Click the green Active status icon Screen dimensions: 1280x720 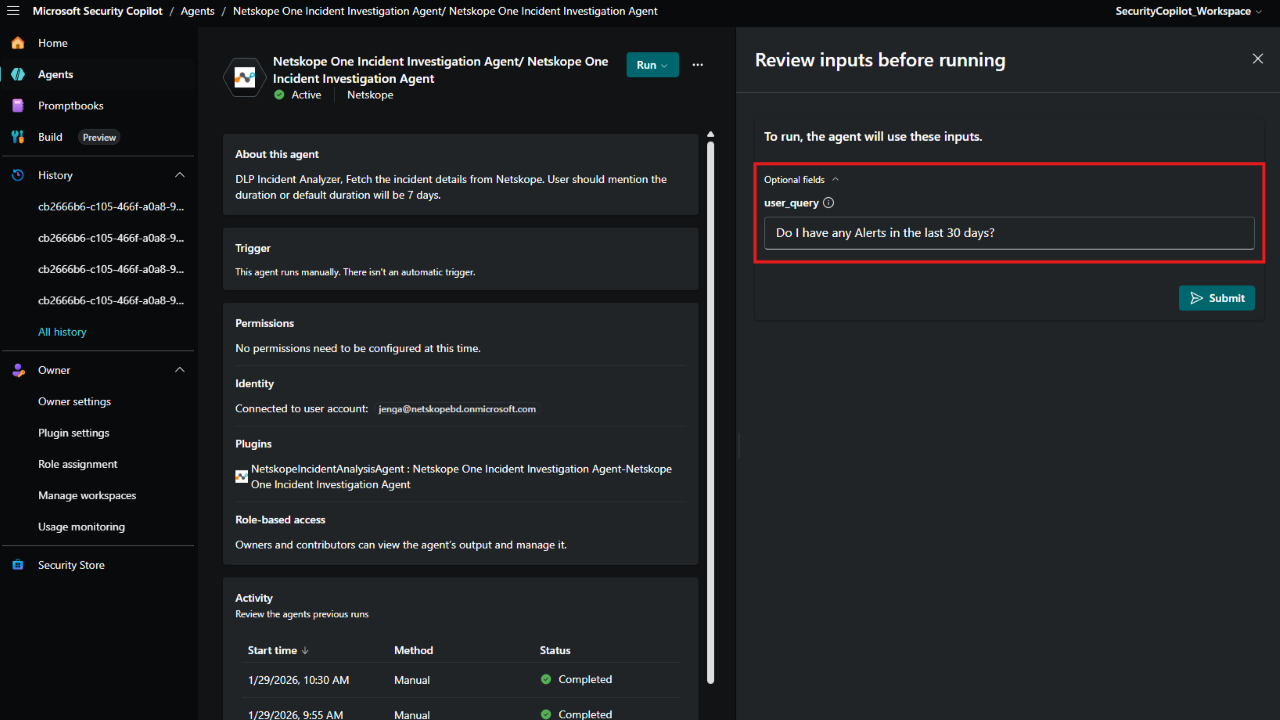tap(279, 95)
